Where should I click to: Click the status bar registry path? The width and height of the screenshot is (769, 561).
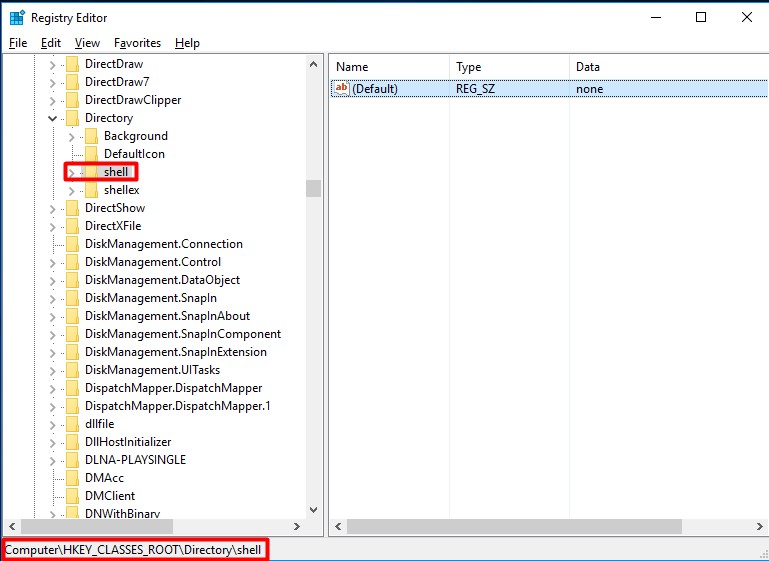(x=133, y=550)
